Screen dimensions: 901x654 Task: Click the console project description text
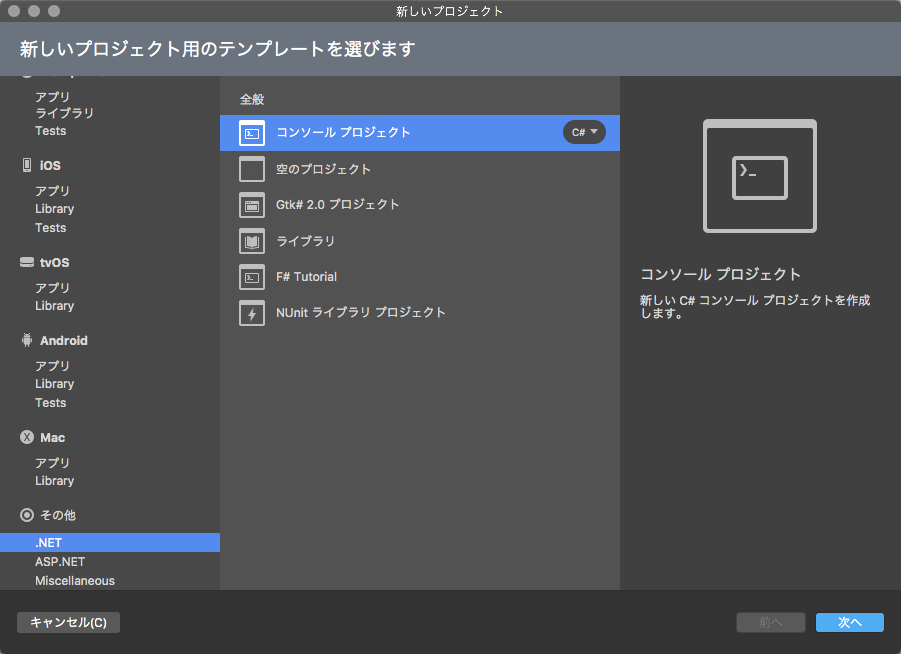[x=755, y=306]
